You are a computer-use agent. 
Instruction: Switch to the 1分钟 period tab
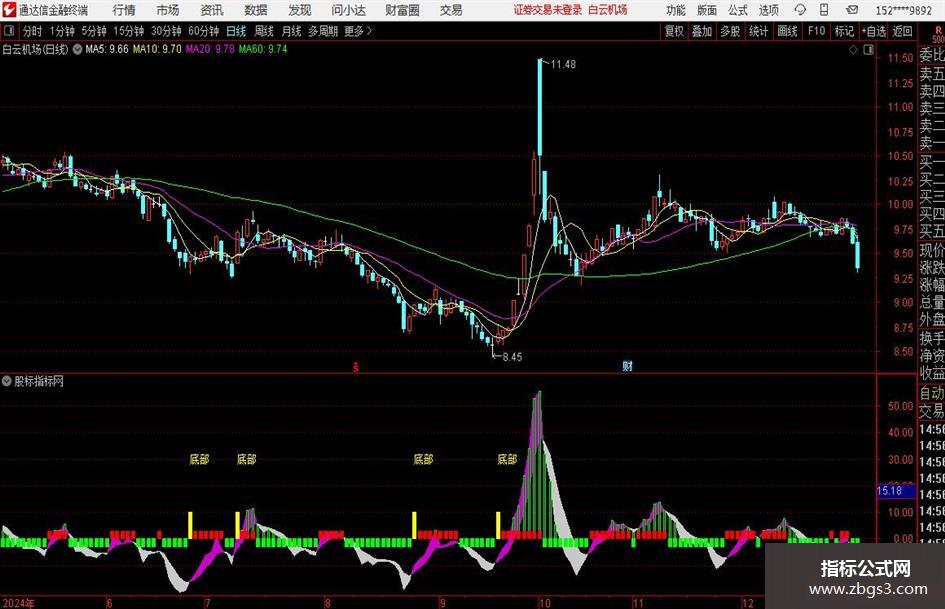tap(62, 31)
